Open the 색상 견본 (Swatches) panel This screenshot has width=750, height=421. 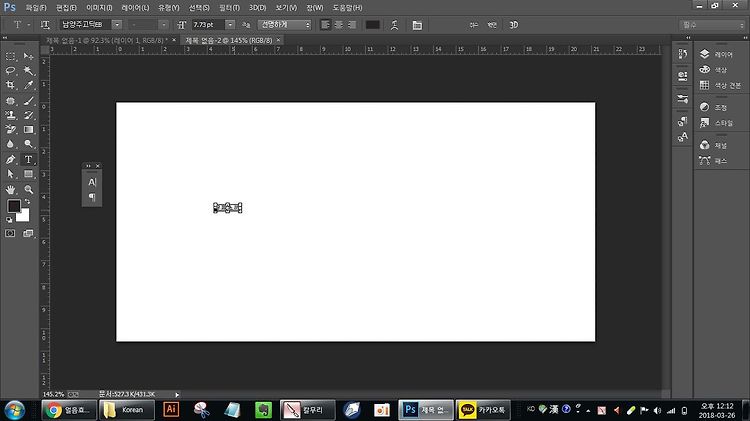coord(720,85)
